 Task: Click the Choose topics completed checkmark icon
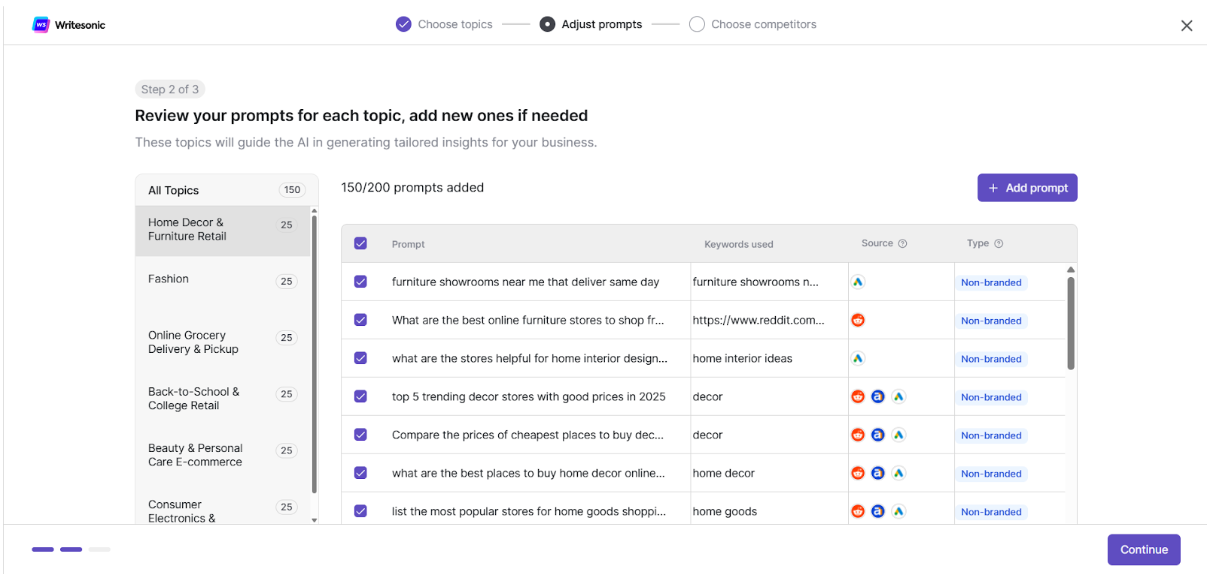(x=403, y=24)
